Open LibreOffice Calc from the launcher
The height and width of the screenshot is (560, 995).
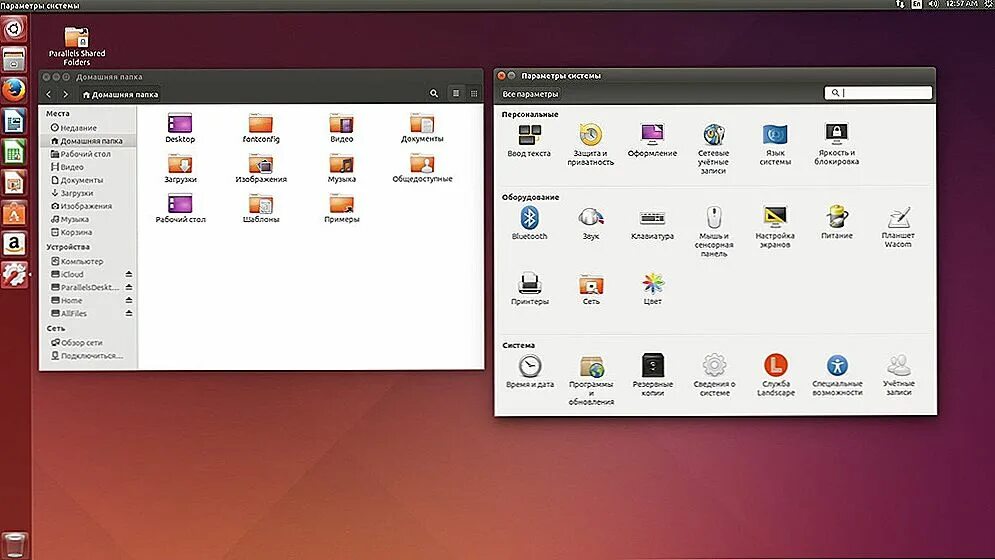coord(14,152)
